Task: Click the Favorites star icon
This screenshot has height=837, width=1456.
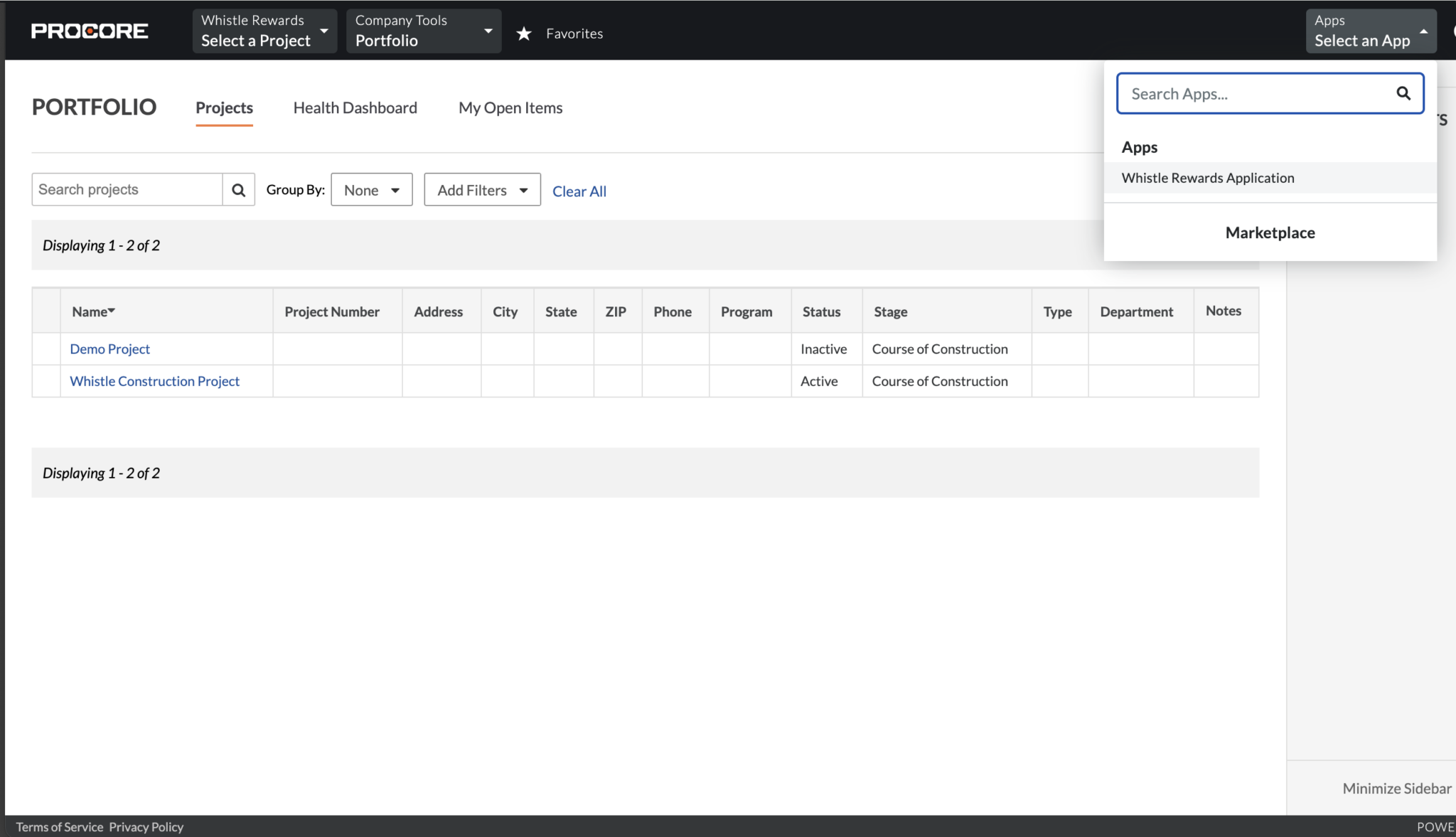Action: pyautogui.click(x=525, y=33)
